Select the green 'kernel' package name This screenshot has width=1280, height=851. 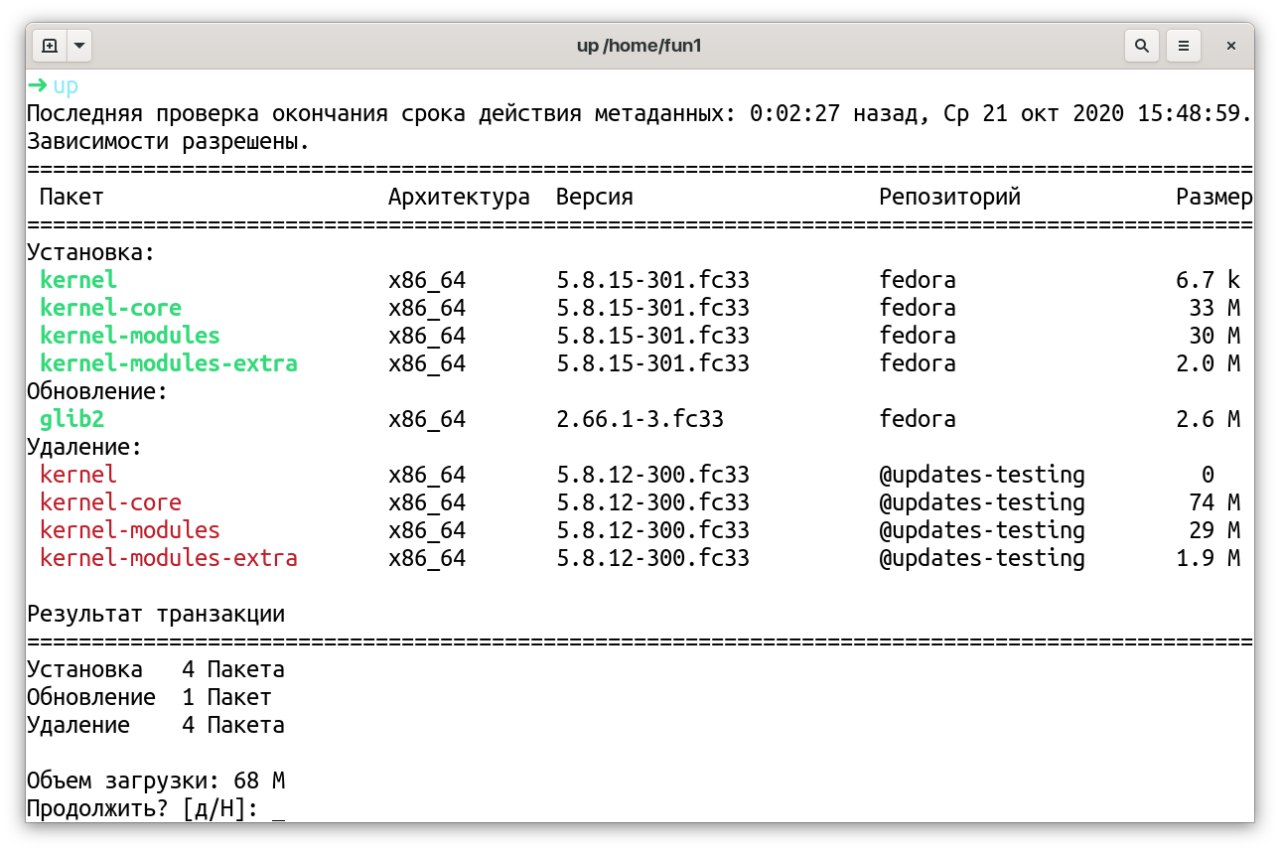click(x=78, y=280)
